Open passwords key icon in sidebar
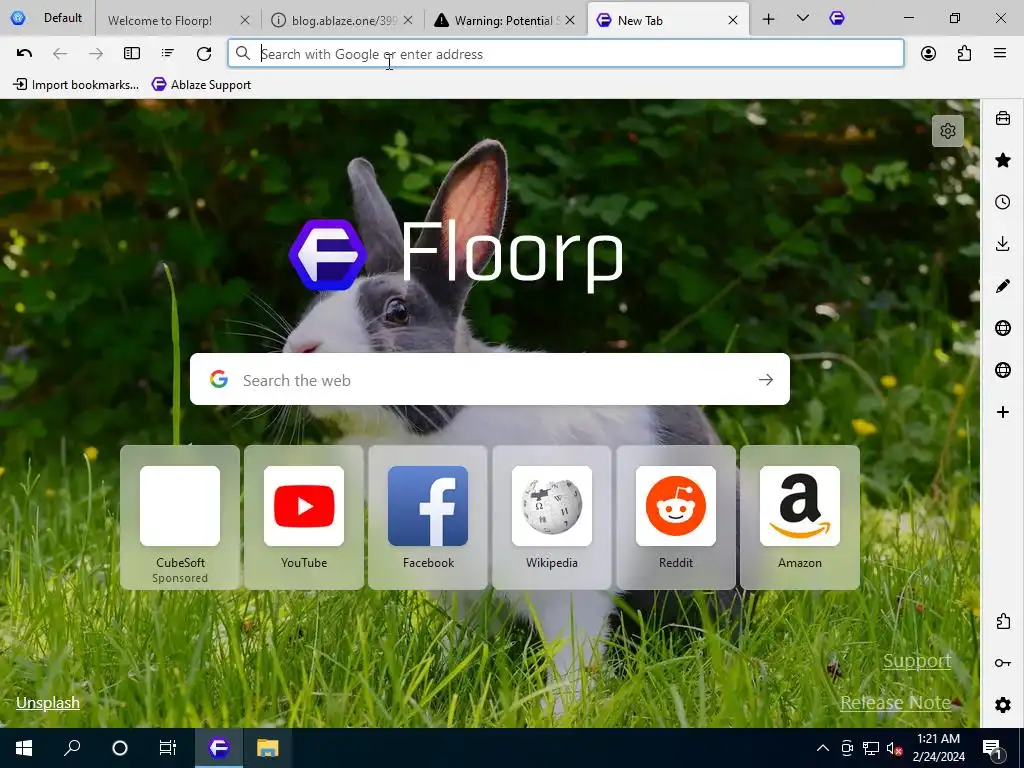1024x768 pixels. click(x=1002, y=663)
